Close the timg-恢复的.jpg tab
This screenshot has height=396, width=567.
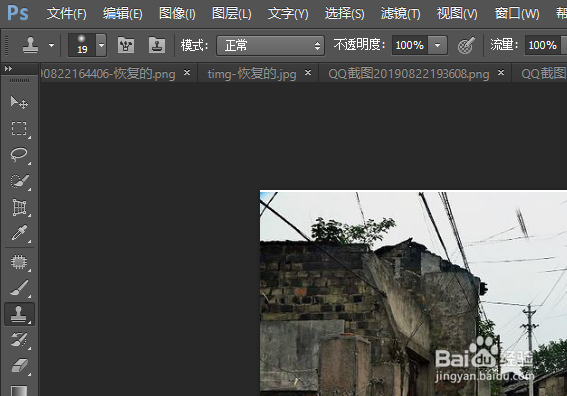308,73
